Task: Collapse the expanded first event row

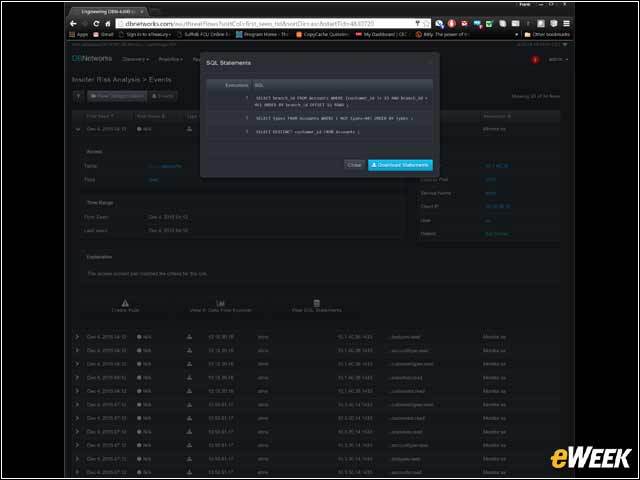Action: click(x=78, y=129)
